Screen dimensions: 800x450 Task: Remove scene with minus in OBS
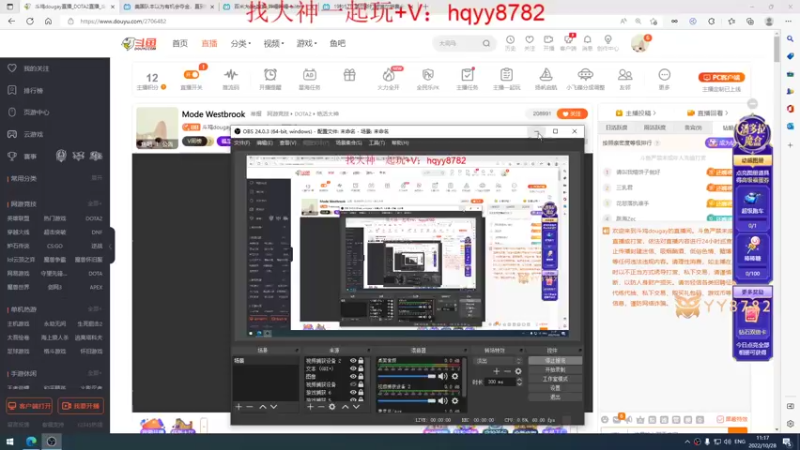249,407
